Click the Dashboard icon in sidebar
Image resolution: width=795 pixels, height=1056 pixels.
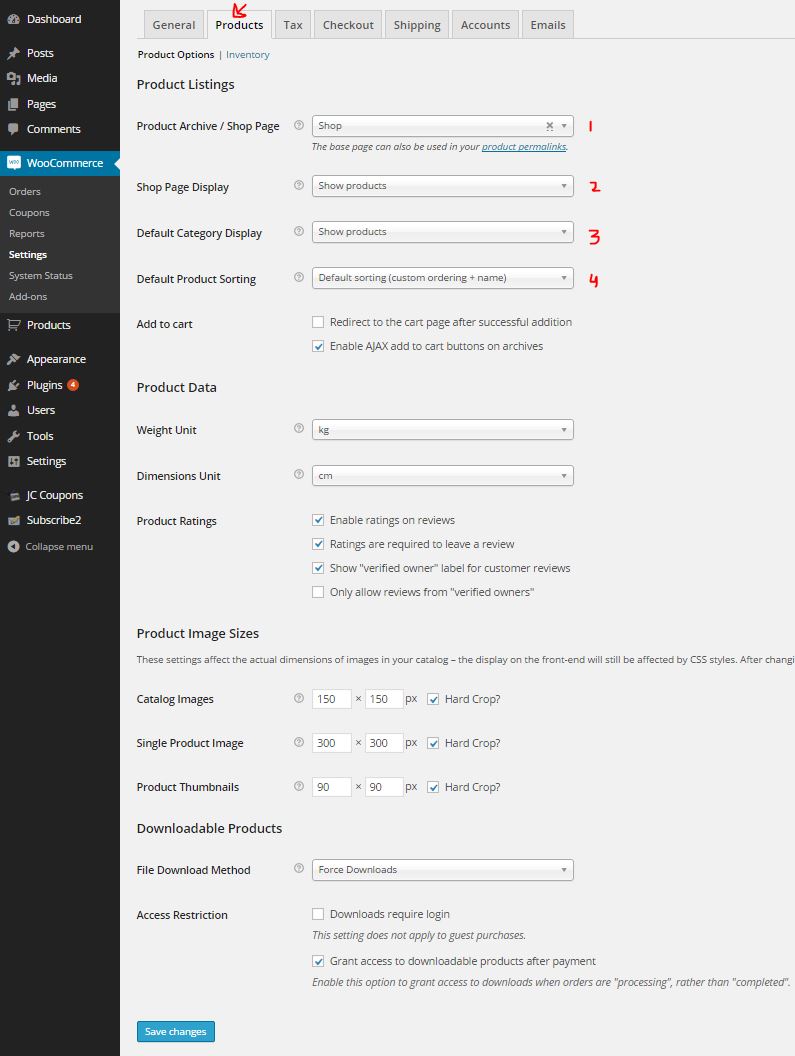[x=13, y=19]
